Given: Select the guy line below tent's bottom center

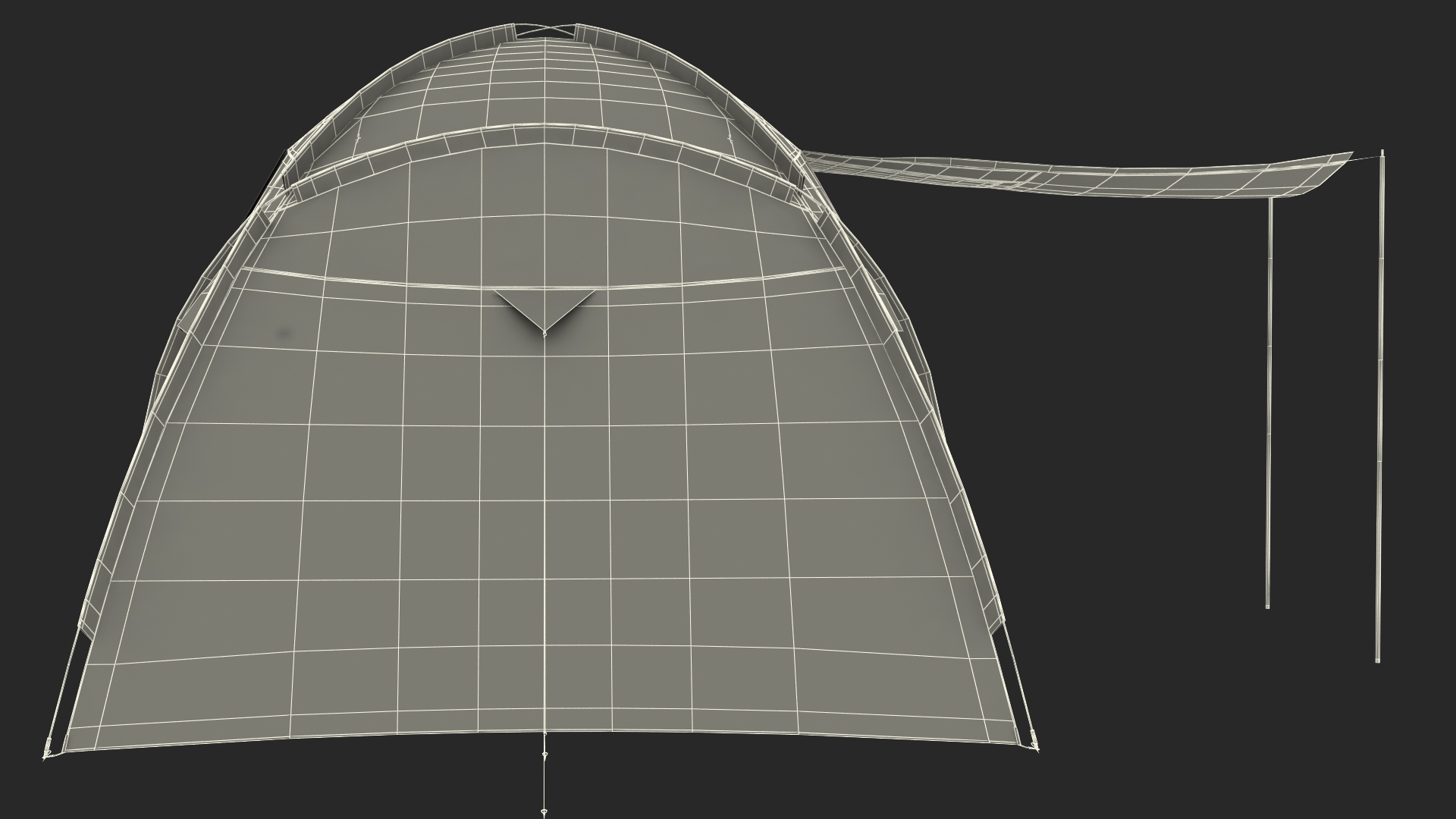Looking at the screenshot, I should coord(544,775).
